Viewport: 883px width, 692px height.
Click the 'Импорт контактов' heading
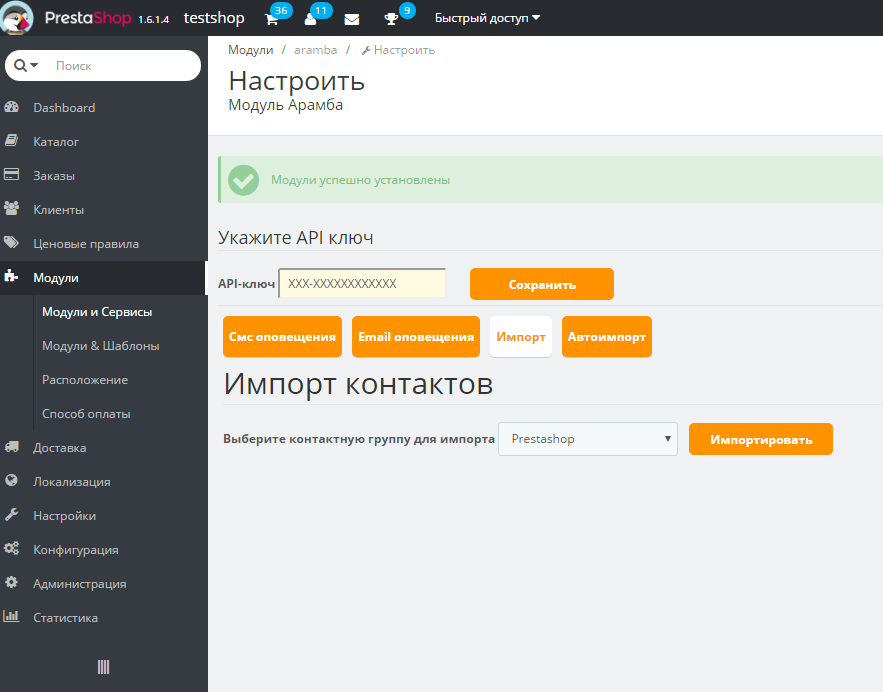point(358,385)
